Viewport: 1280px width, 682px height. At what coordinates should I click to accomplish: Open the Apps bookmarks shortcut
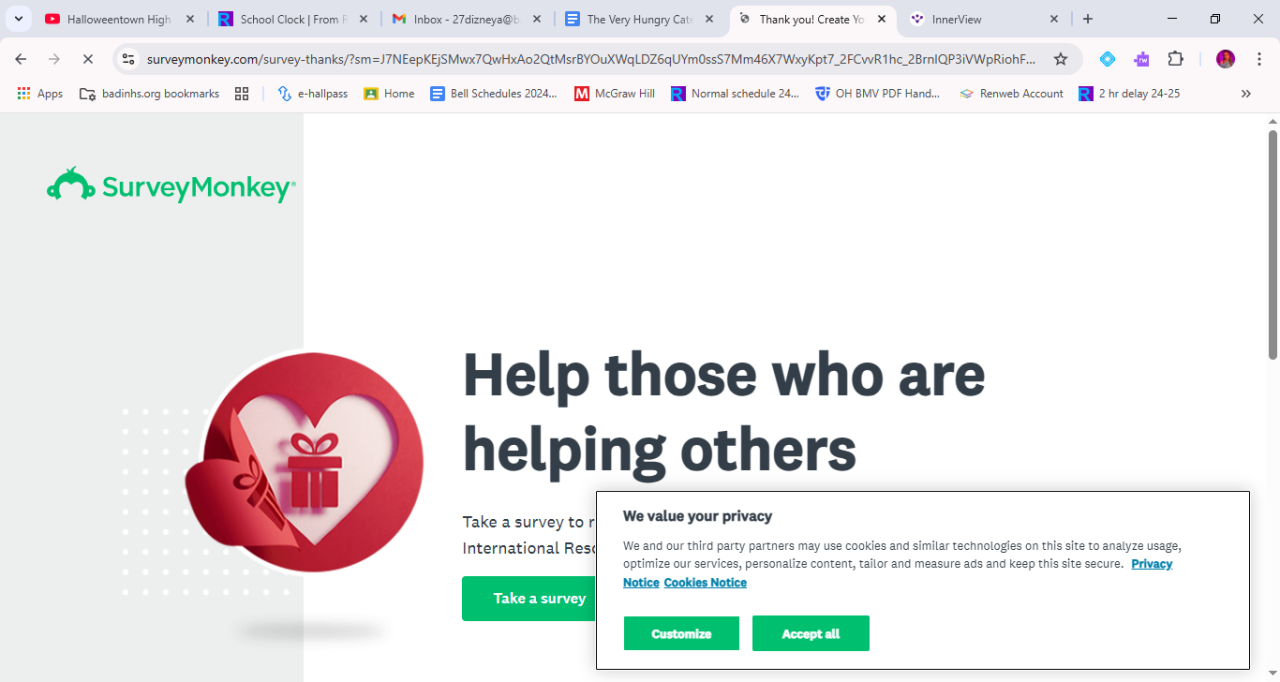pos(40,93)
